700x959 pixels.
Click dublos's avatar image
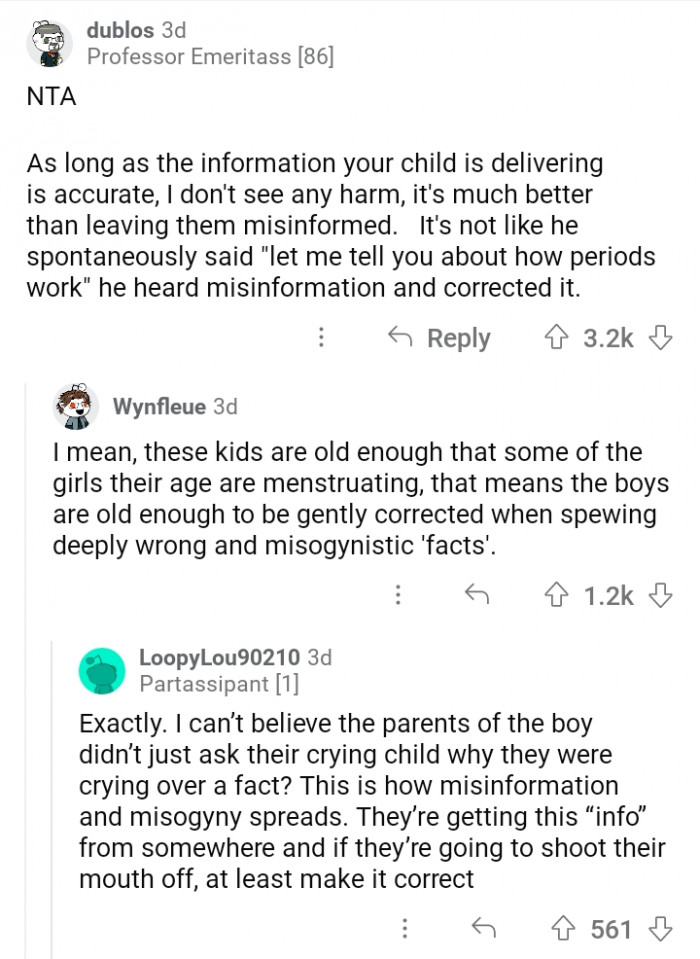point(47,42)
